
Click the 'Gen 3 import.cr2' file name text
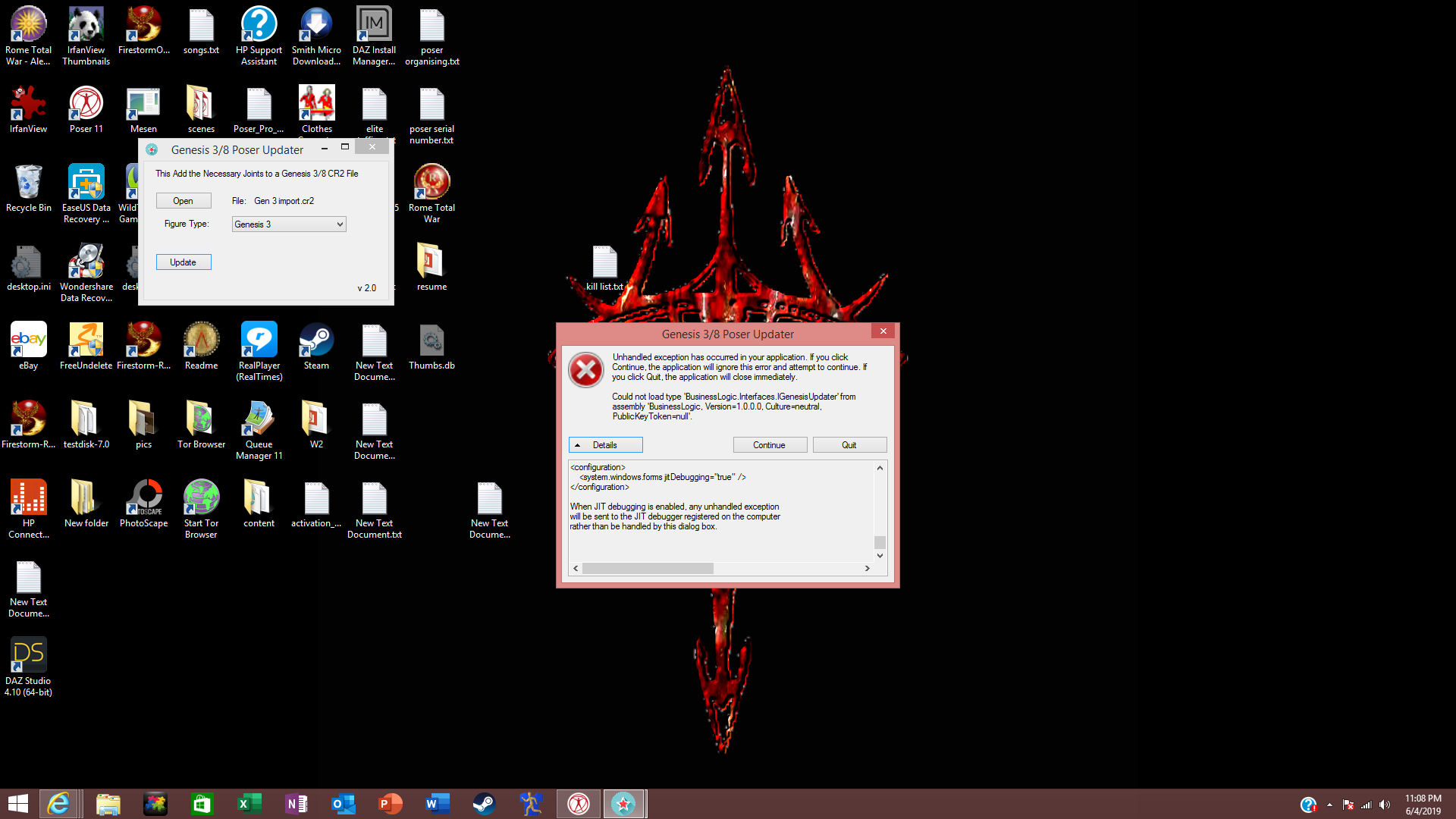pos(284,201)
